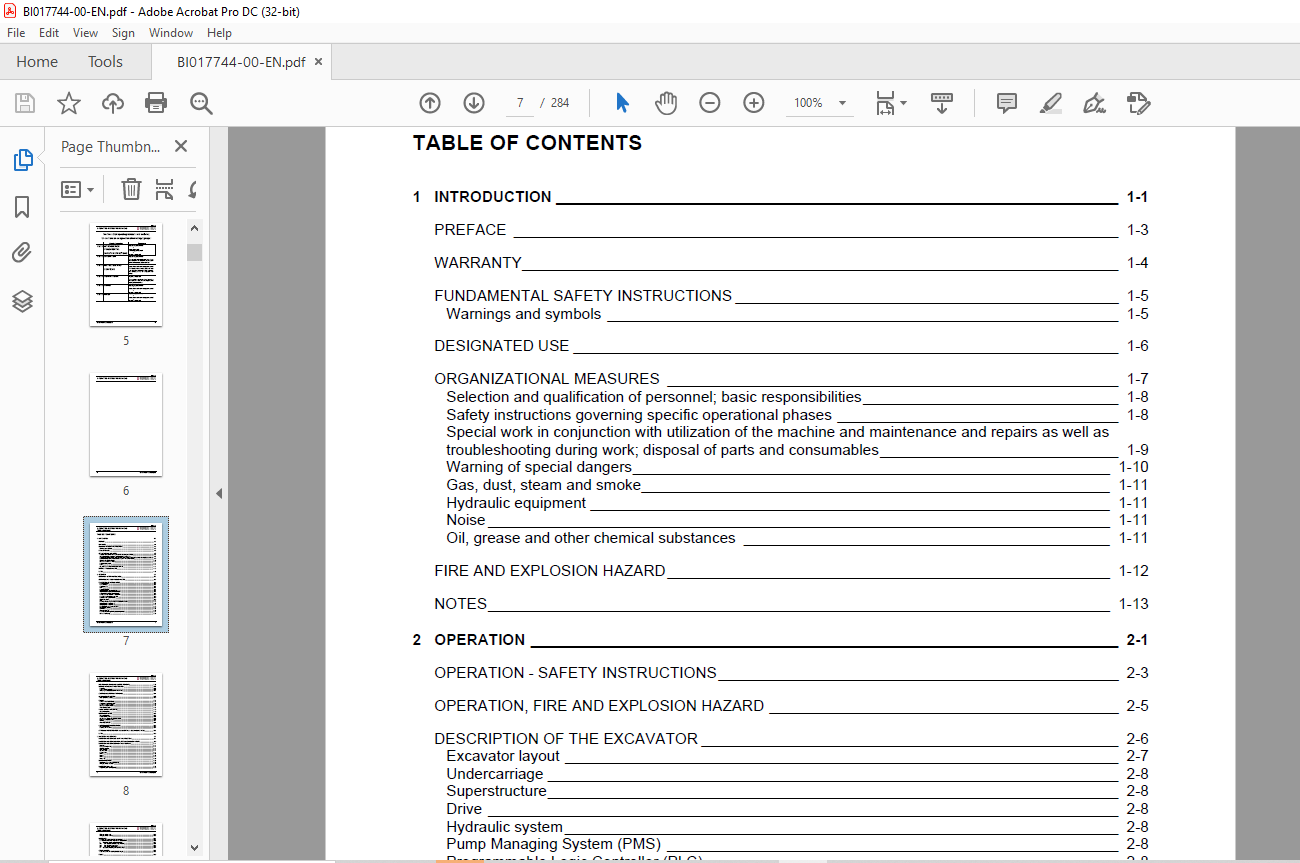Screen dimensions: 1300x863
Task: Open the Find text magnifier tool
Action: (x=201, y=103)
